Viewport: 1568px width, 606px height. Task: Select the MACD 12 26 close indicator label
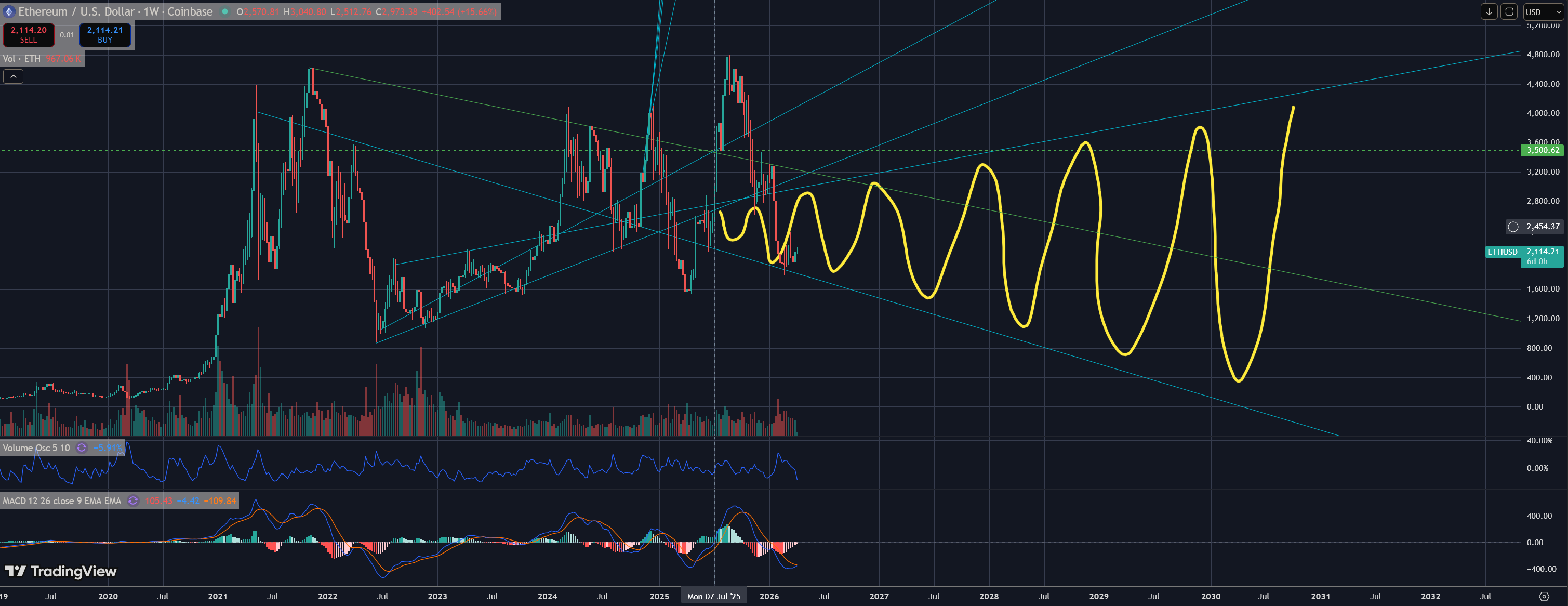point(61,500)
